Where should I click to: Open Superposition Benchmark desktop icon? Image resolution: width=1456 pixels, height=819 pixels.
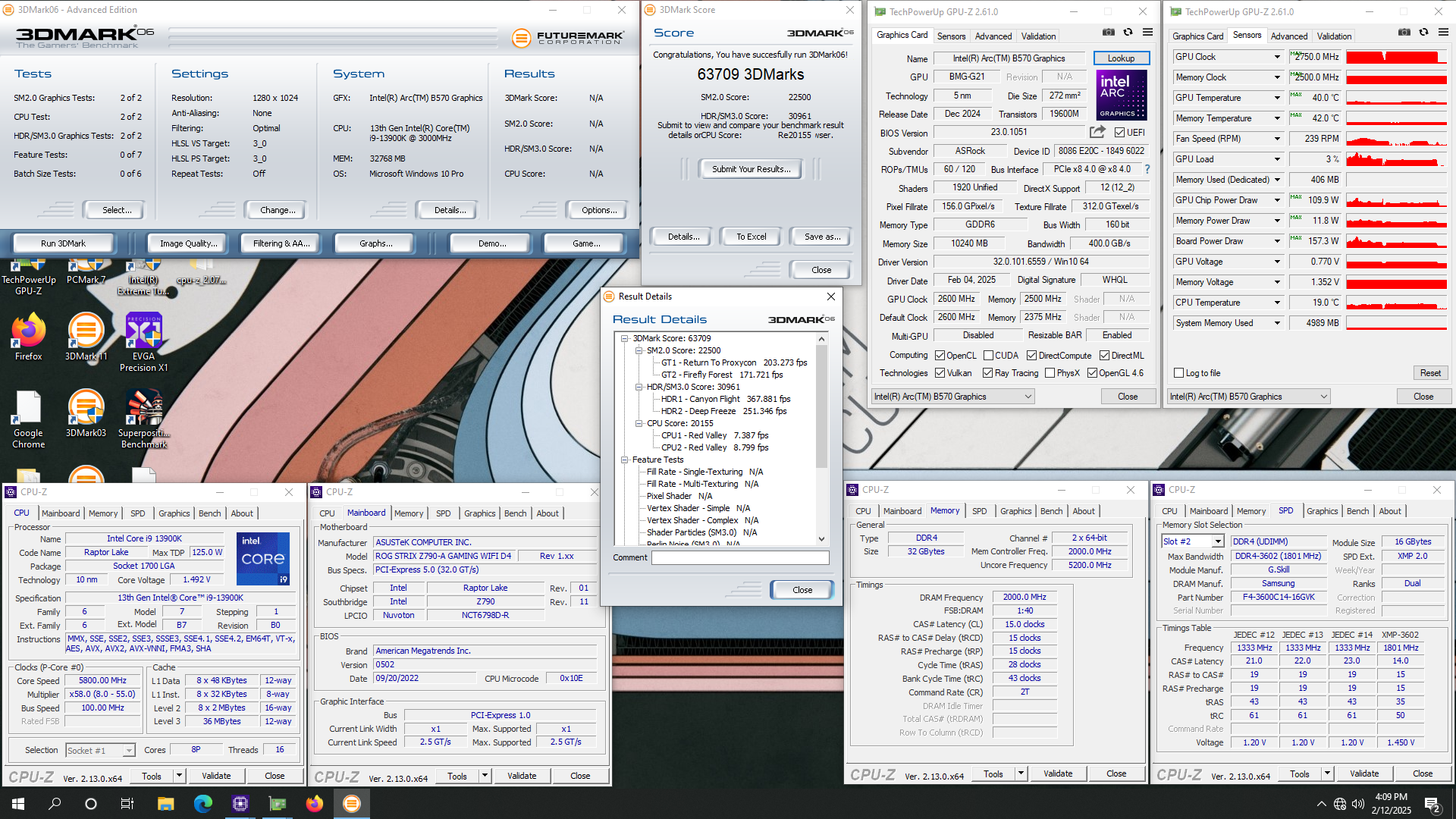143,419
